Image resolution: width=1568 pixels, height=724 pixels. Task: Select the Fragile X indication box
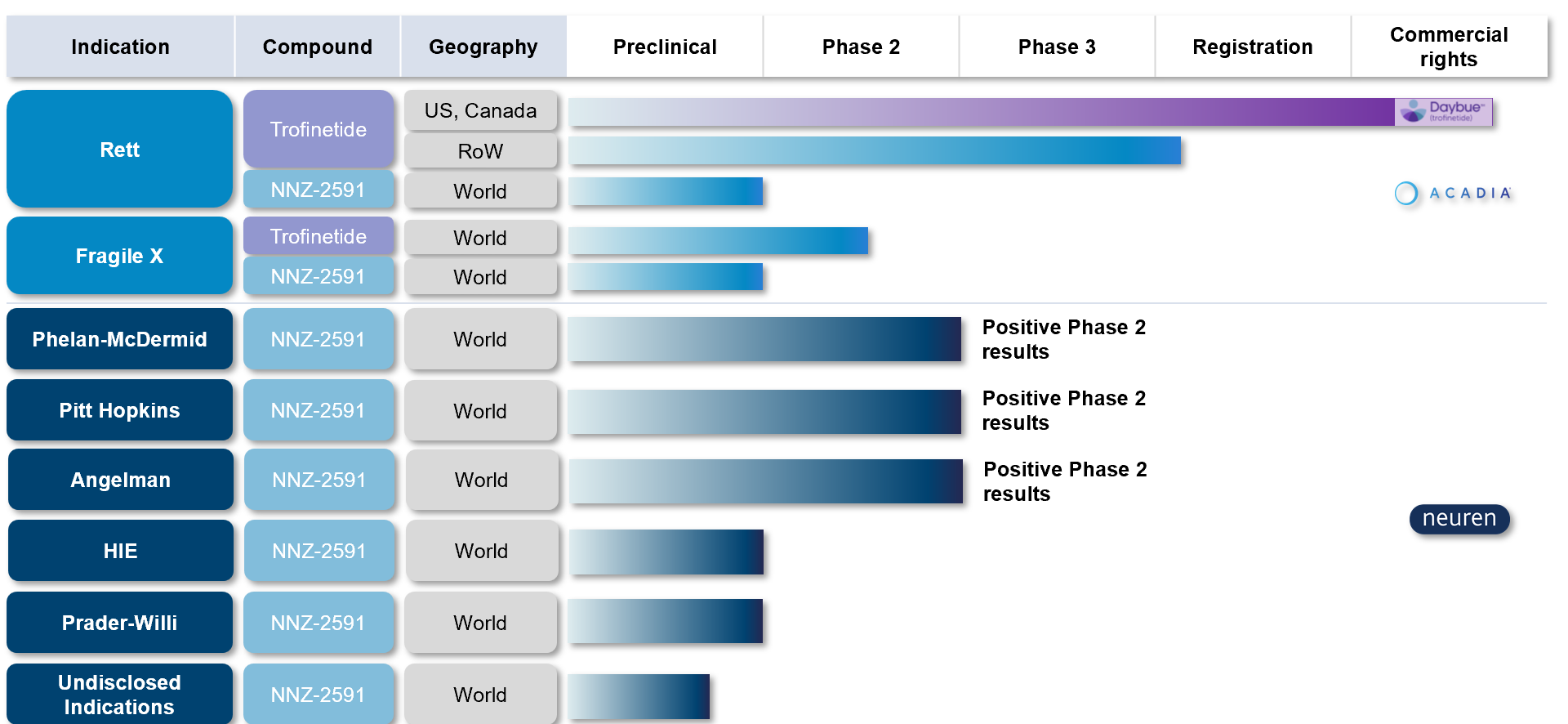click(x=120, y=256)
